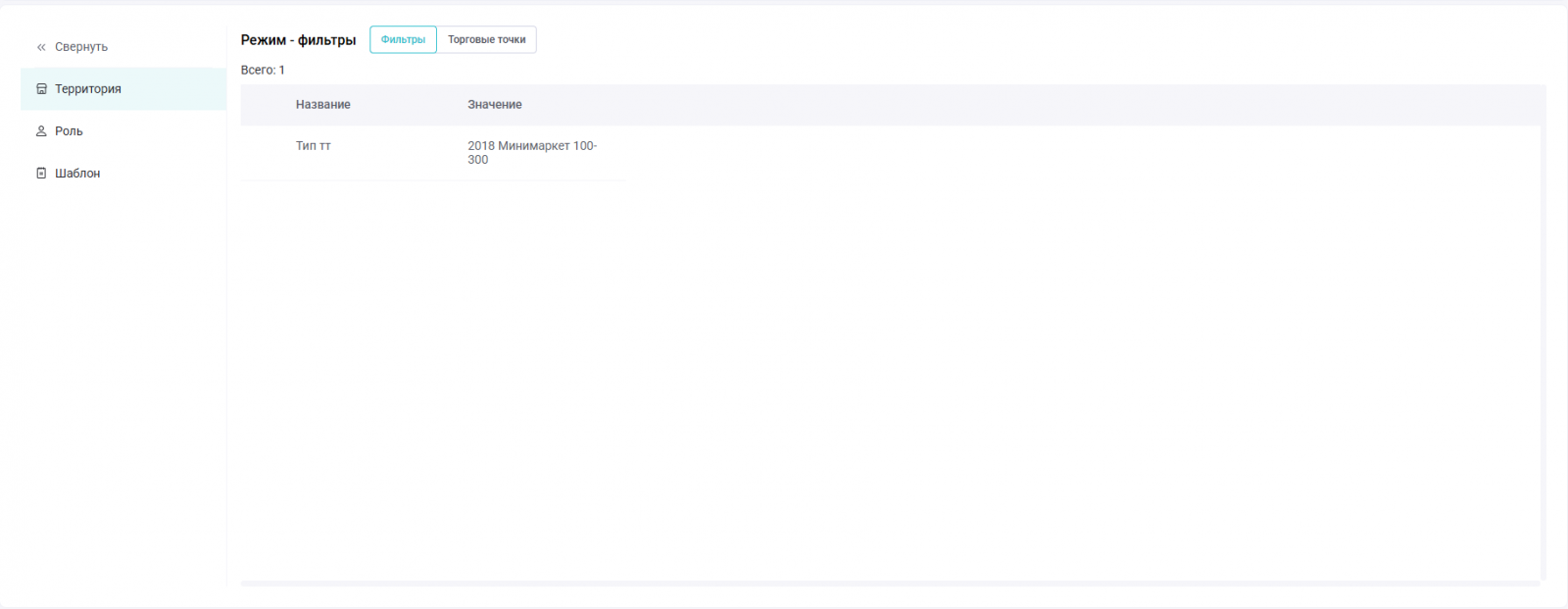
Task: Open the Шаблон section label
Action: (77, 174)
